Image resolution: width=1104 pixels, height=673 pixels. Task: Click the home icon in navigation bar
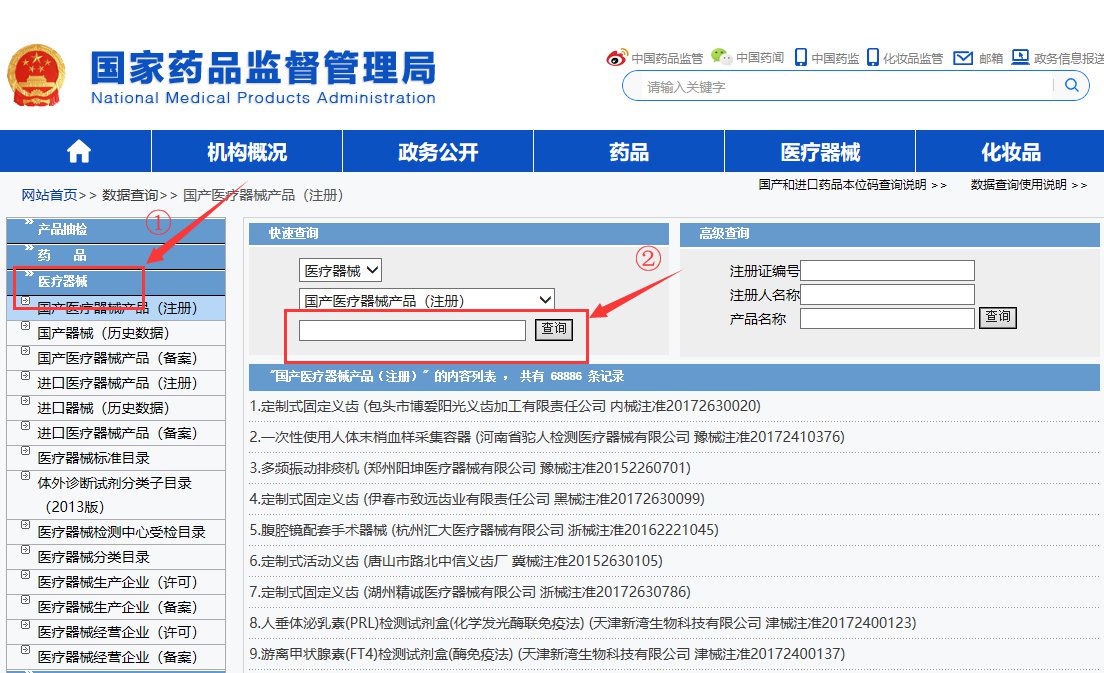coord(78,152)
